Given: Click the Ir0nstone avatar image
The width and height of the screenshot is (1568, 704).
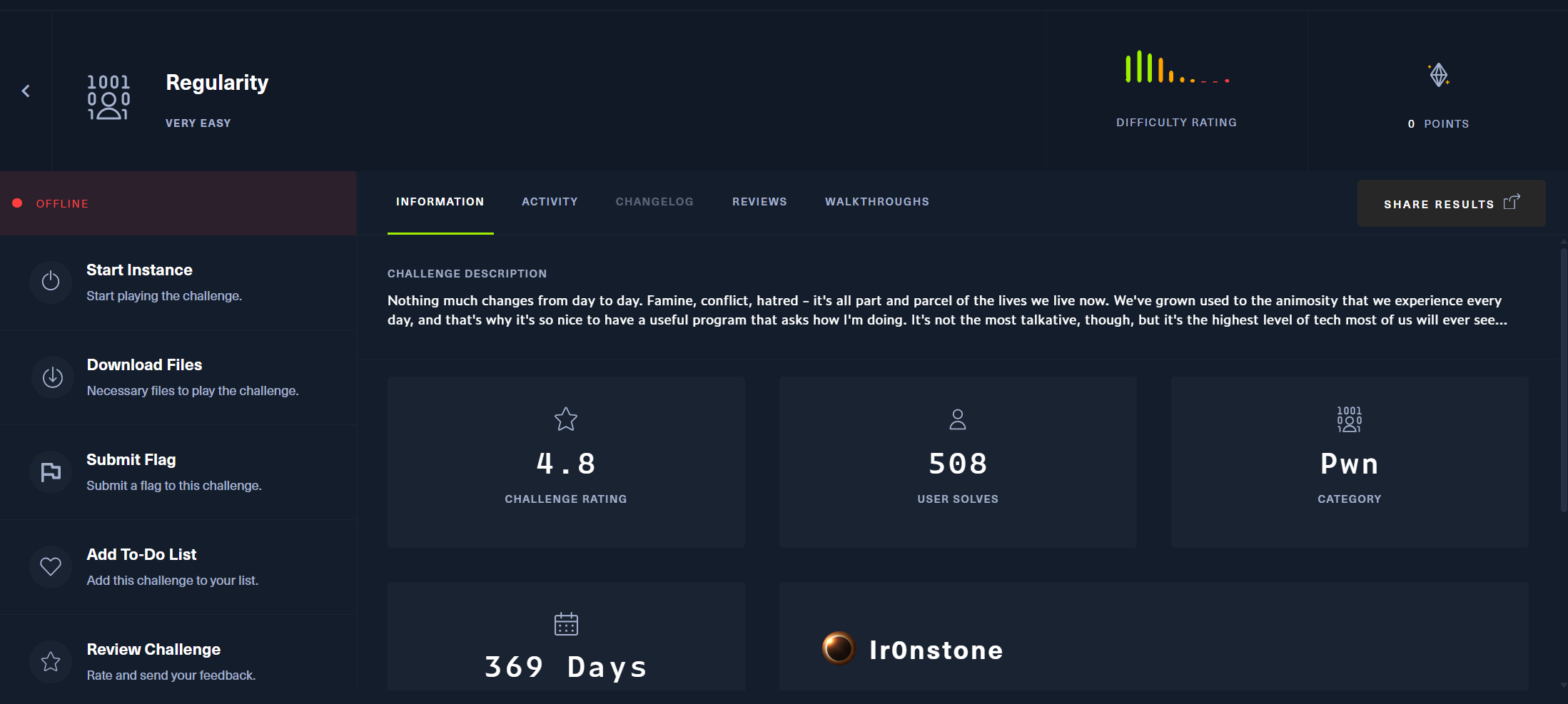Looking at the screenshot, I should coord(839,648).
